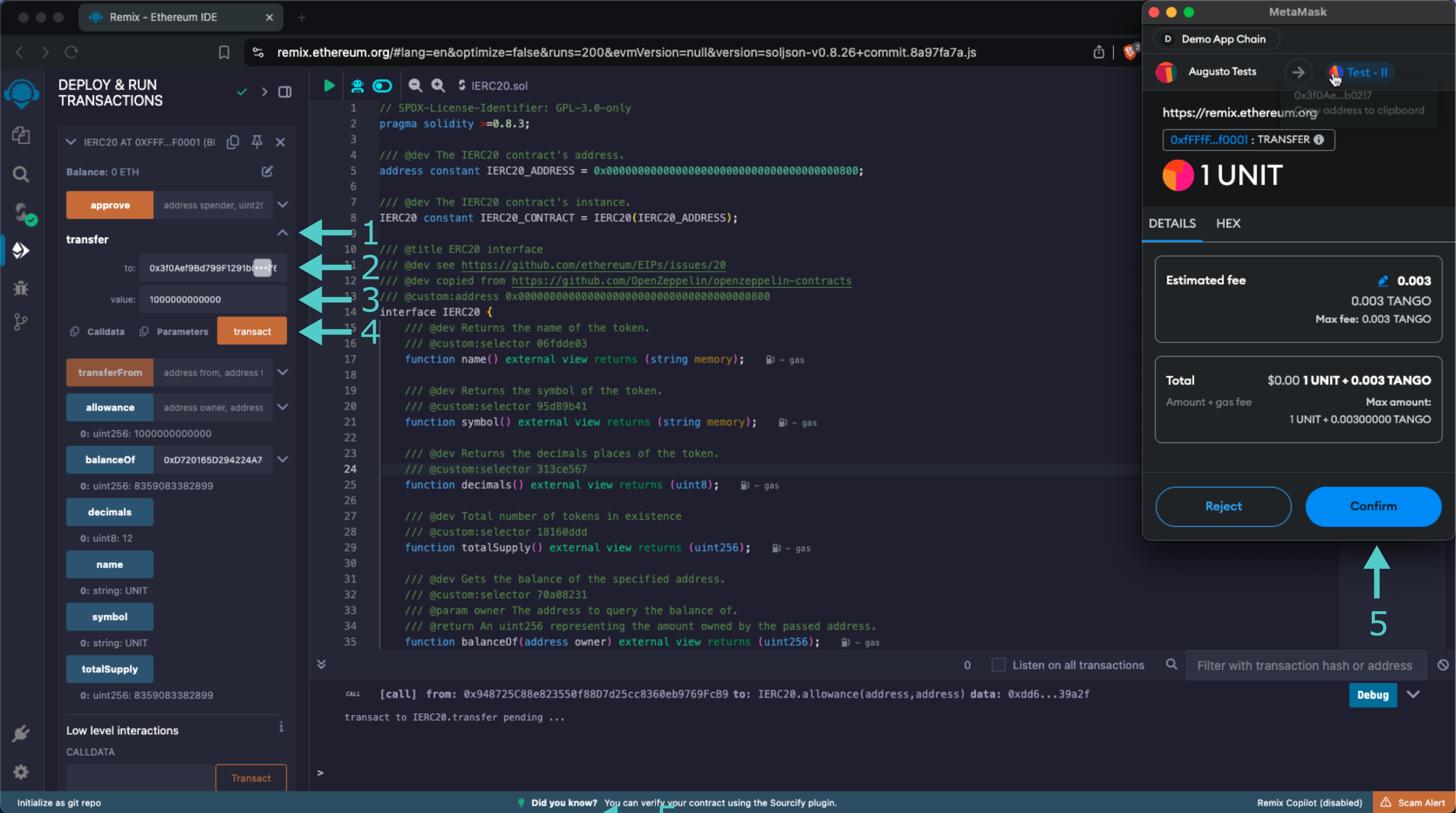Bookmark the page in browser toolbar
This screenshot has height=813, width=1456.
pyautogui.click(x=224, y=52)
